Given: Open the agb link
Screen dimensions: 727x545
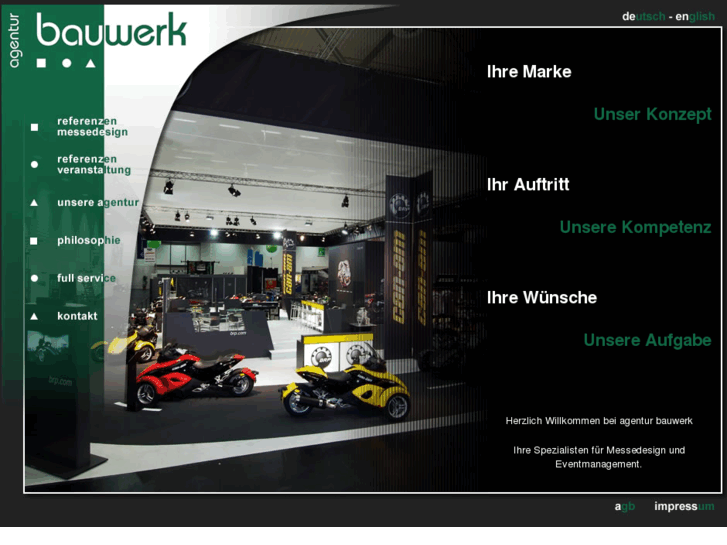Looking at the screenshot, I should (625, 507).
